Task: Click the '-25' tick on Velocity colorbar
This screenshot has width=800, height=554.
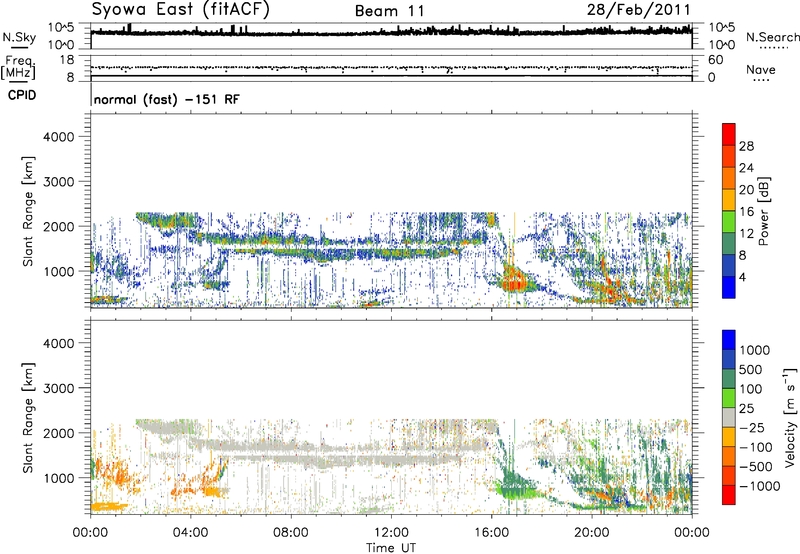Action: (x=751, y=427)
